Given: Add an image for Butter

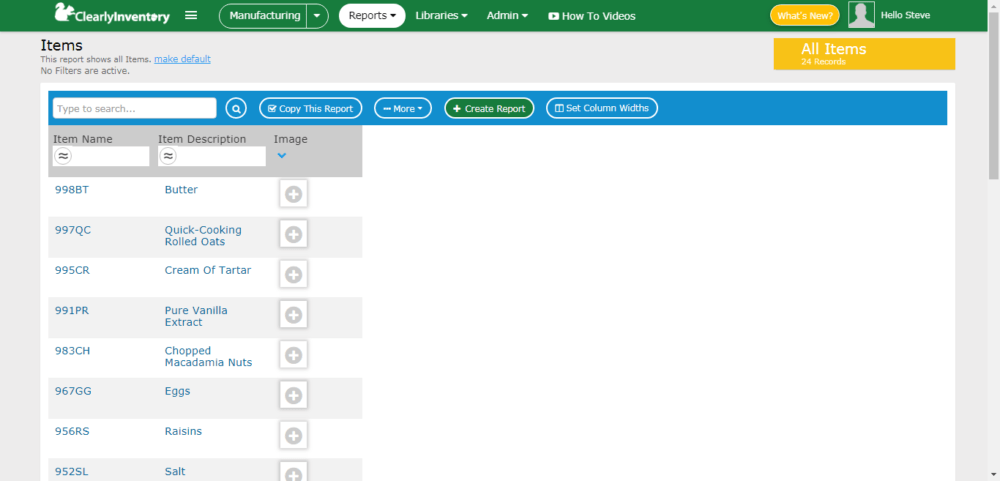Looking at the screenshot, I should tap(293, 193).
